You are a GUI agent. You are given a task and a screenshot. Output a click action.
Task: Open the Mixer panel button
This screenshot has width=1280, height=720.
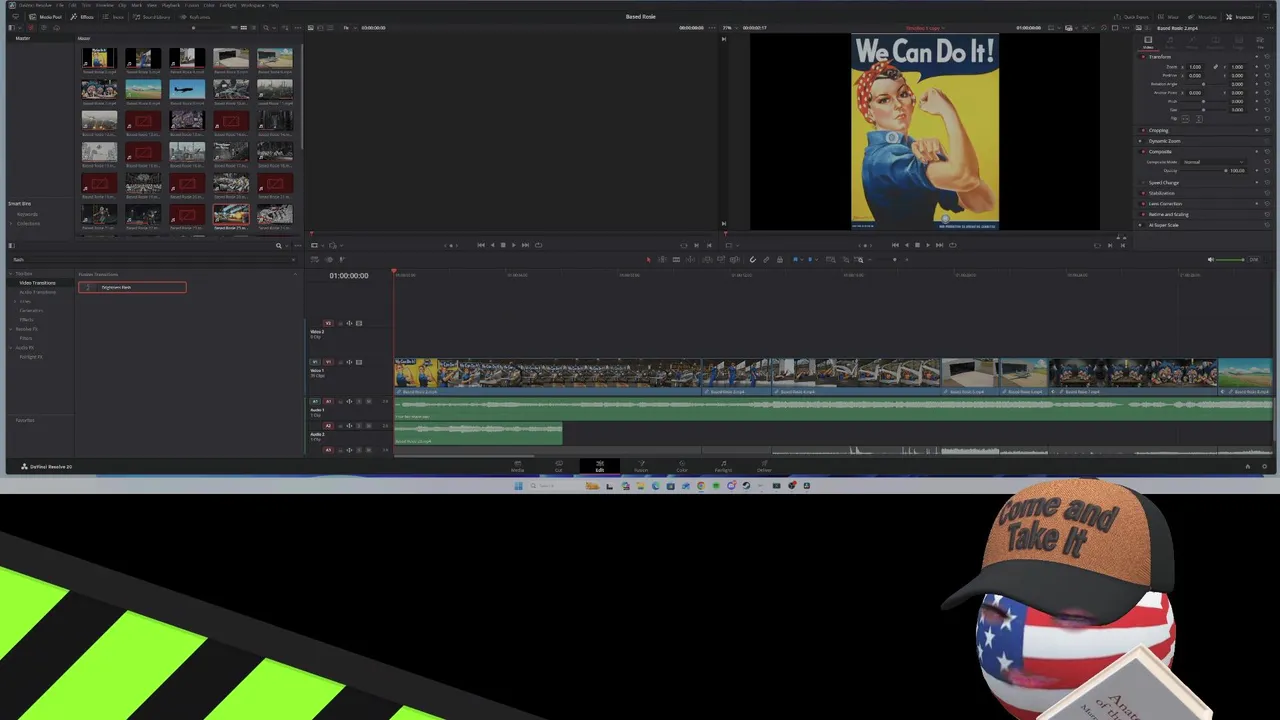pos(1170,17)
